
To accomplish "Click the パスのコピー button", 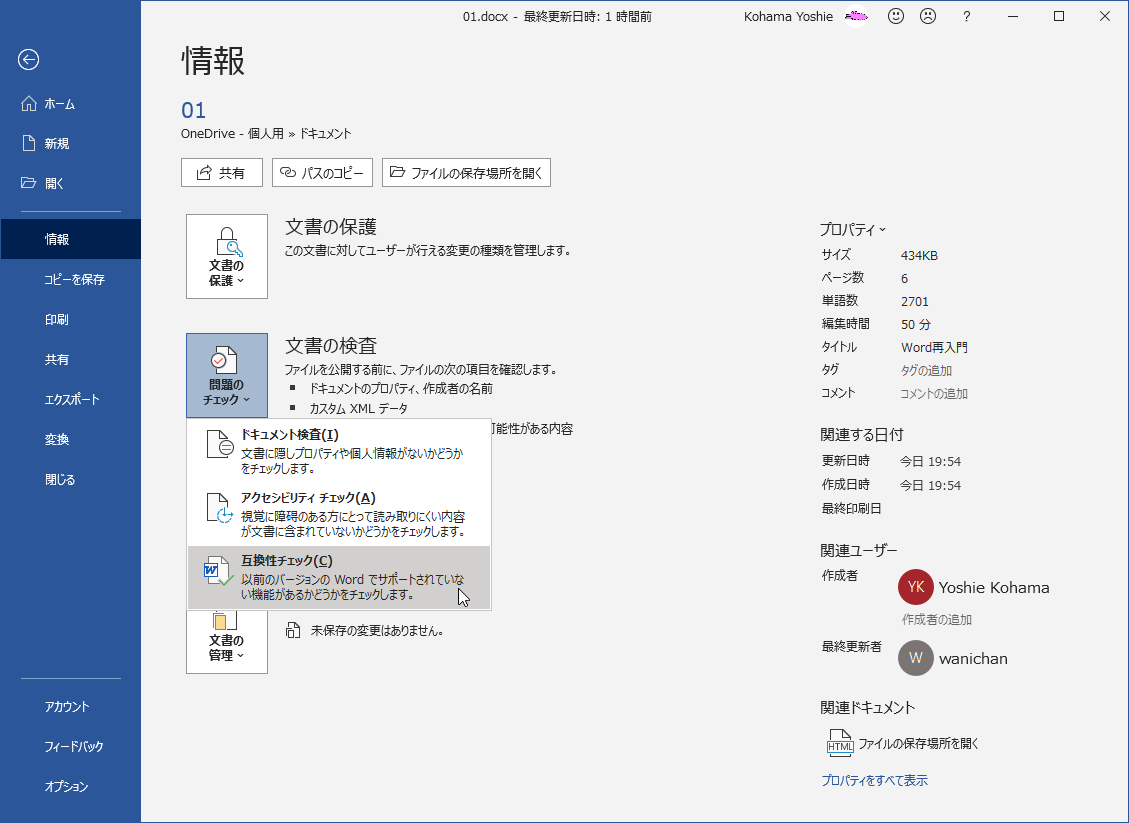I will coord(322,172).
